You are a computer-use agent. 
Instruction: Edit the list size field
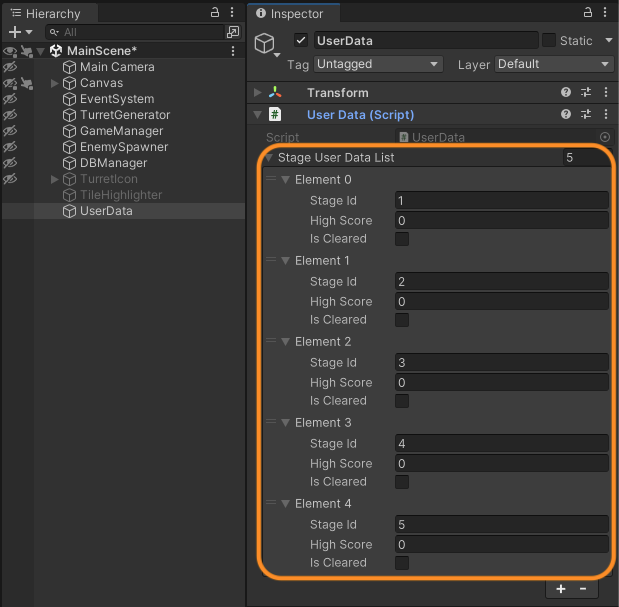586,157
